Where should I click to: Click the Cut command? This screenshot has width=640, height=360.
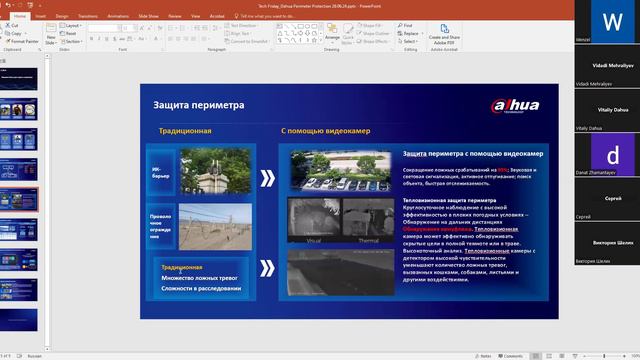[x=12, y=25]
